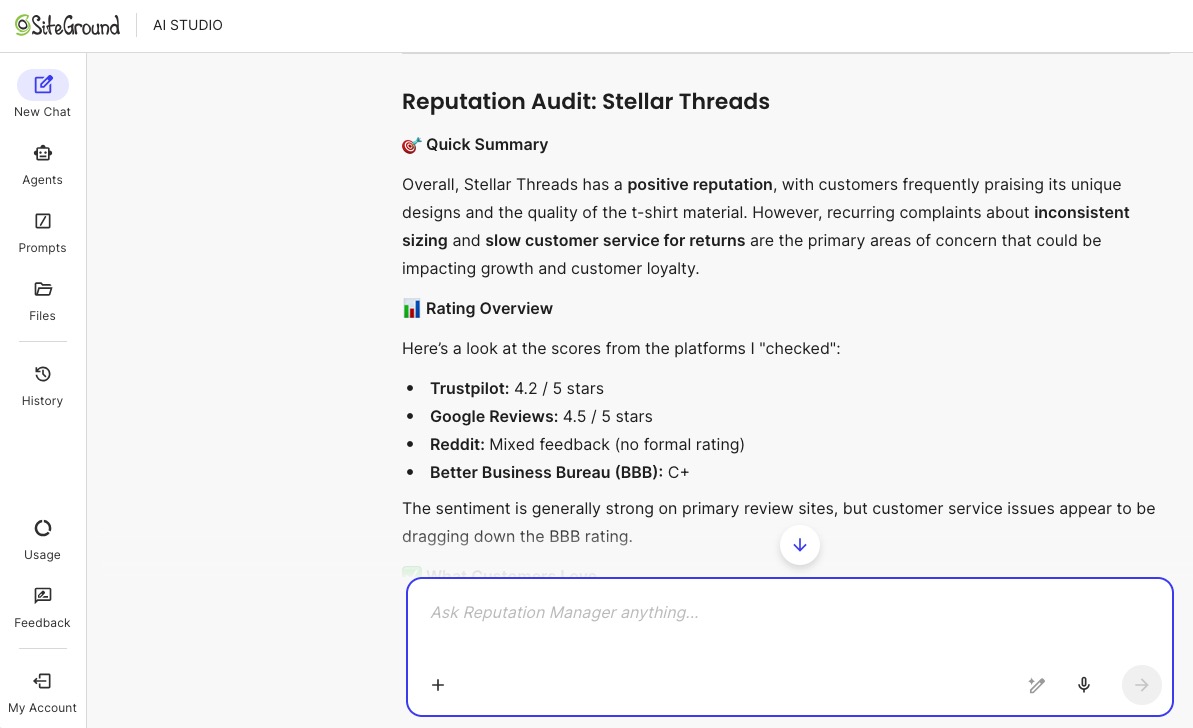Click the Feedback label in the sidebar
Viewport: 1193px width, 728px height.
coord(42,622)
